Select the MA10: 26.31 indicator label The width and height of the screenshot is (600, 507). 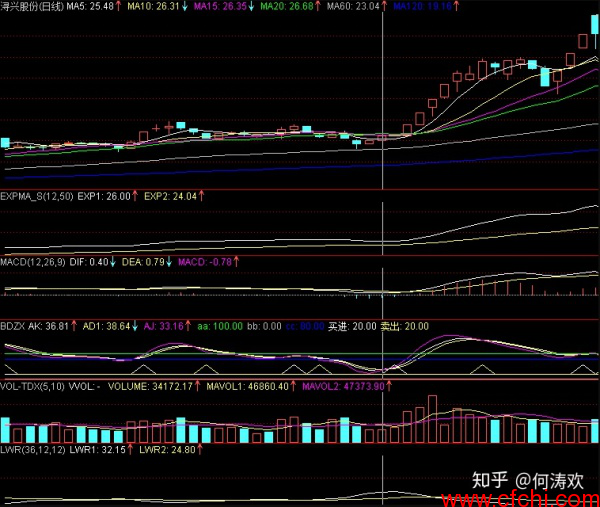153,6
